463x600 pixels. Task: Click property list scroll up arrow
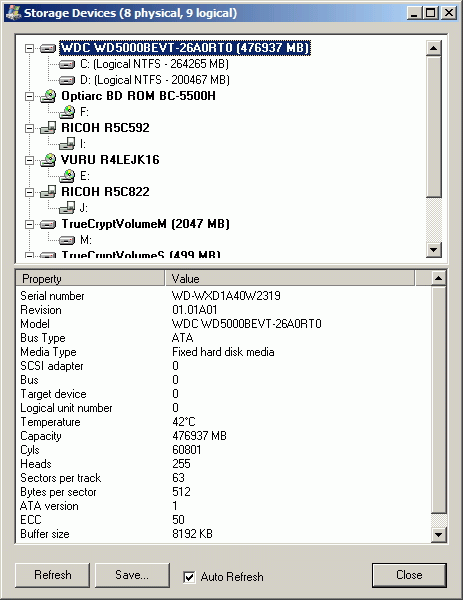(x=439, y=278)
